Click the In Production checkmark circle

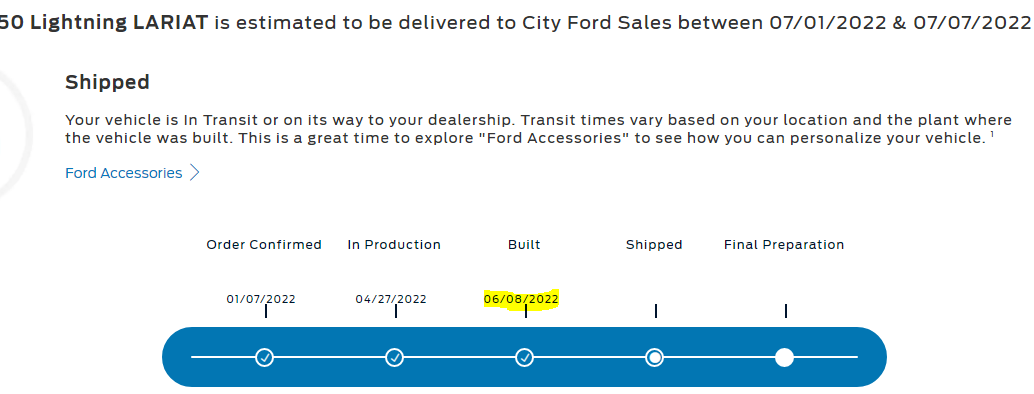[x=394, y=358]
